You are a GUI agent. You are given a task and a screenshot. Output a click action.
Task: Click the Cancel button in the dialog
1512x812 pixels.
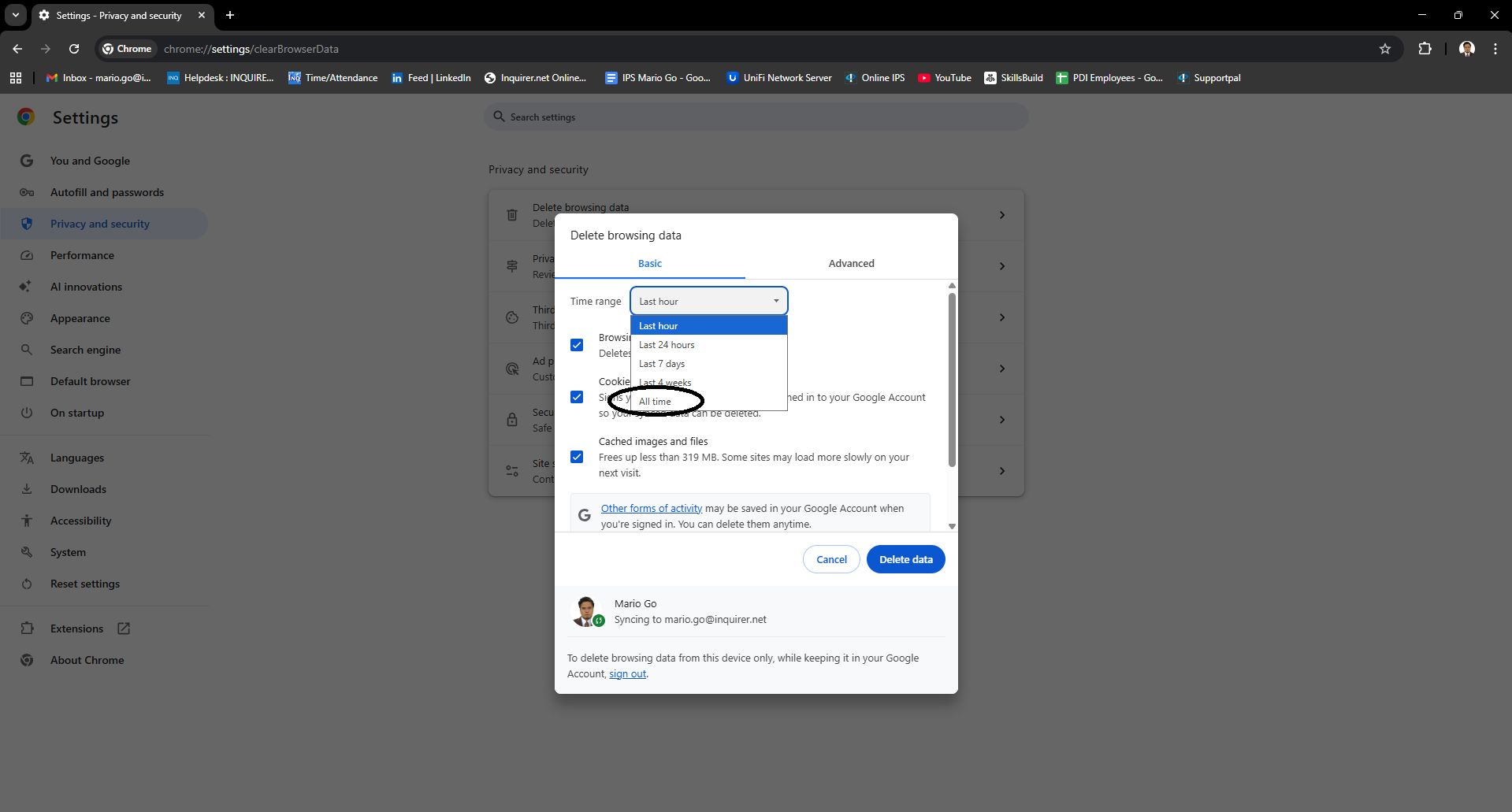(x=831, y=559)
